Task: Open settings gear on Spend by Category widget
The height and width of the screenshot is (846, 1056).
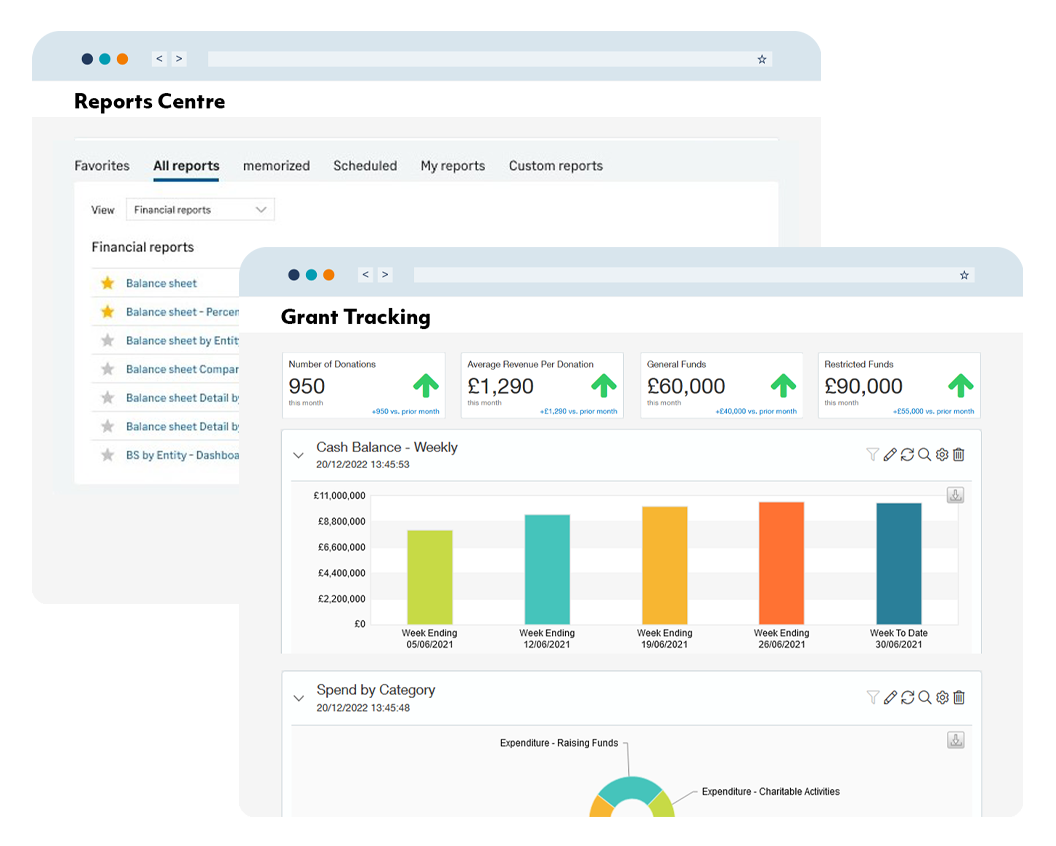Action: (x=941, y=697)
